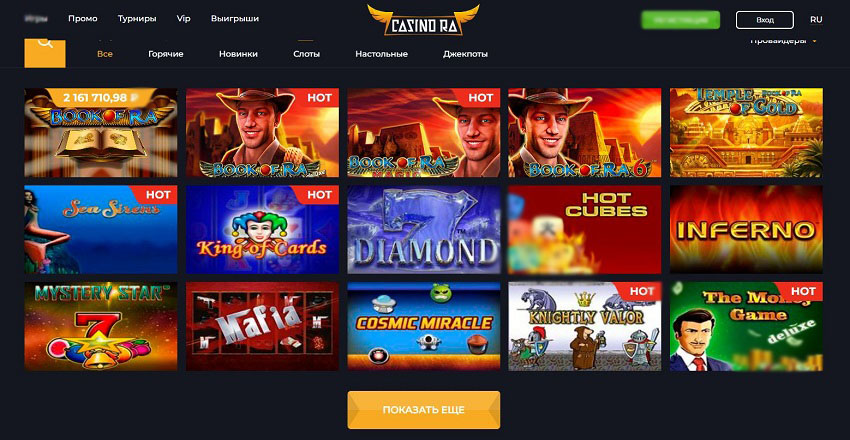Launch the Book of Ra 6 slot
The image size is (850, 440).
coord(584,132)
